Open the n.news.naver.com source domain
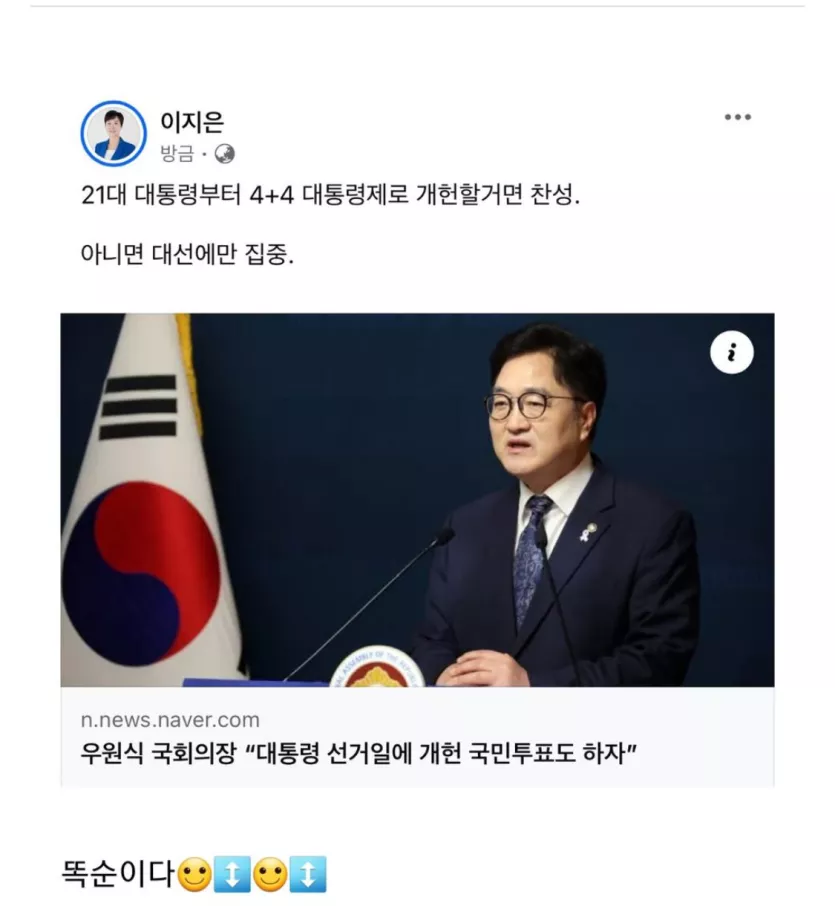Image resolution: width=835 pixels, height=906 pixels. [170, 720]
